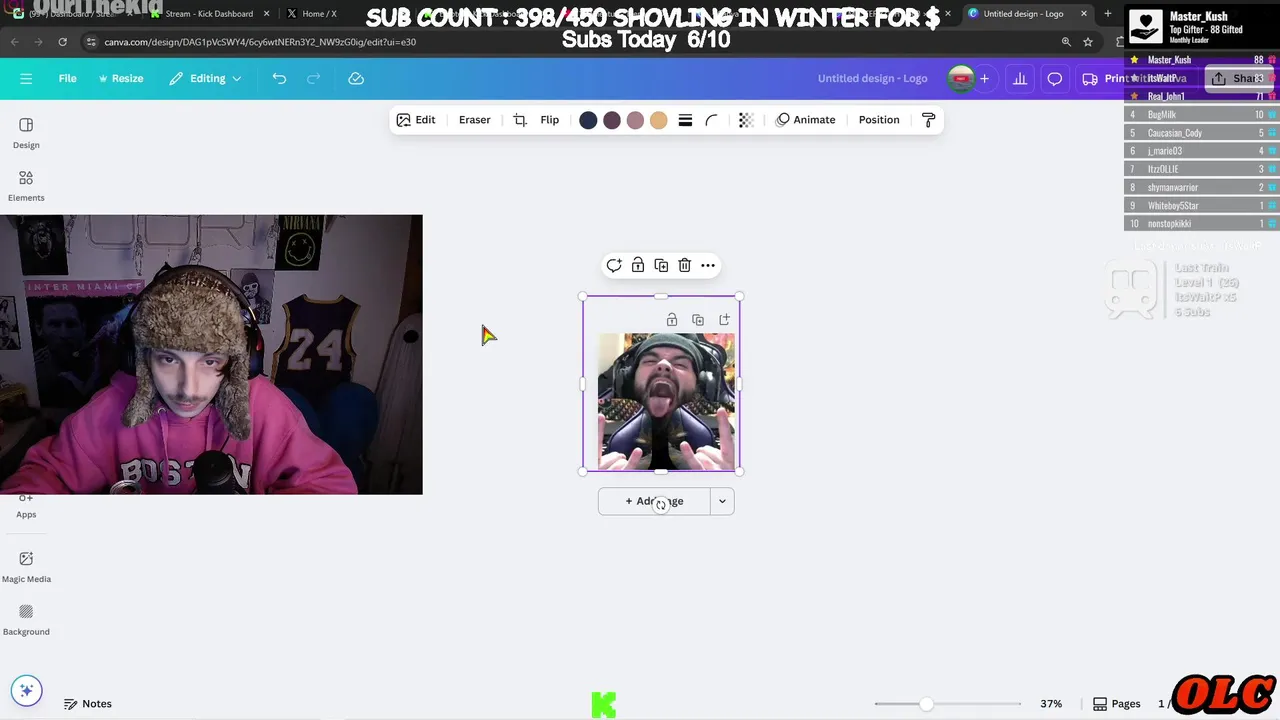Open the corner rounding icon
The height and width of the screenshot is (720, 1280).
(x=711, y=120)
